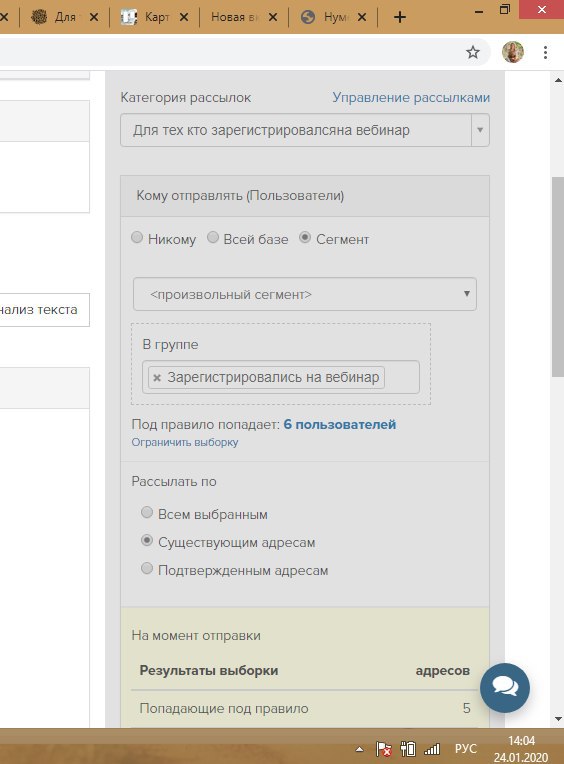Show hidden tray icons arrow

point(359,749)
